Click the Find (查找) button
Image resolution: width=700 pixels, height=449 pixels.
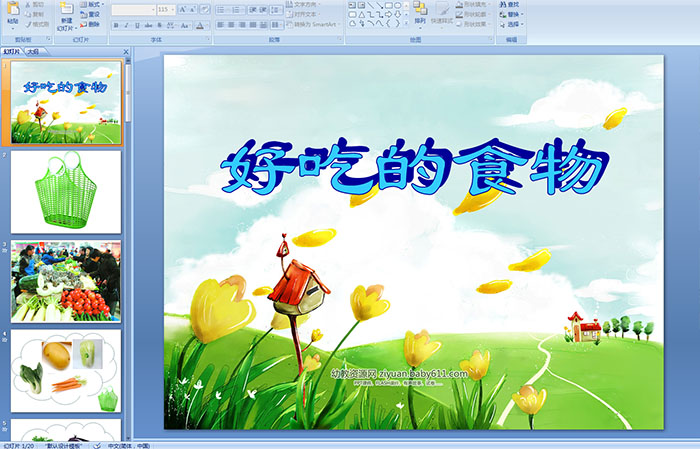click(x=509, y=4)
